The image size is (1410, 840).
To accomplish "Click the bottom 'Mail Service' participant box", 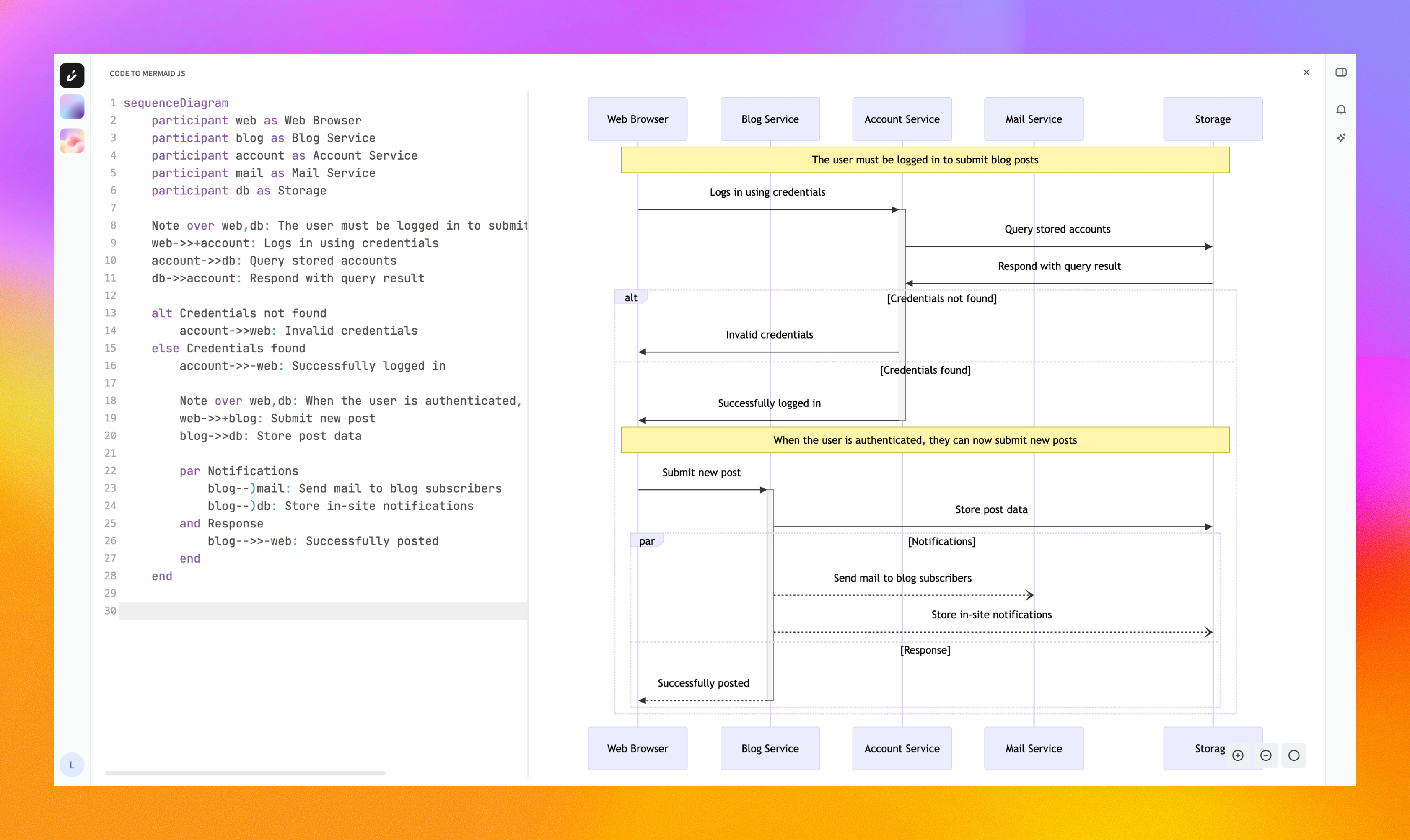I will 1034,748.
